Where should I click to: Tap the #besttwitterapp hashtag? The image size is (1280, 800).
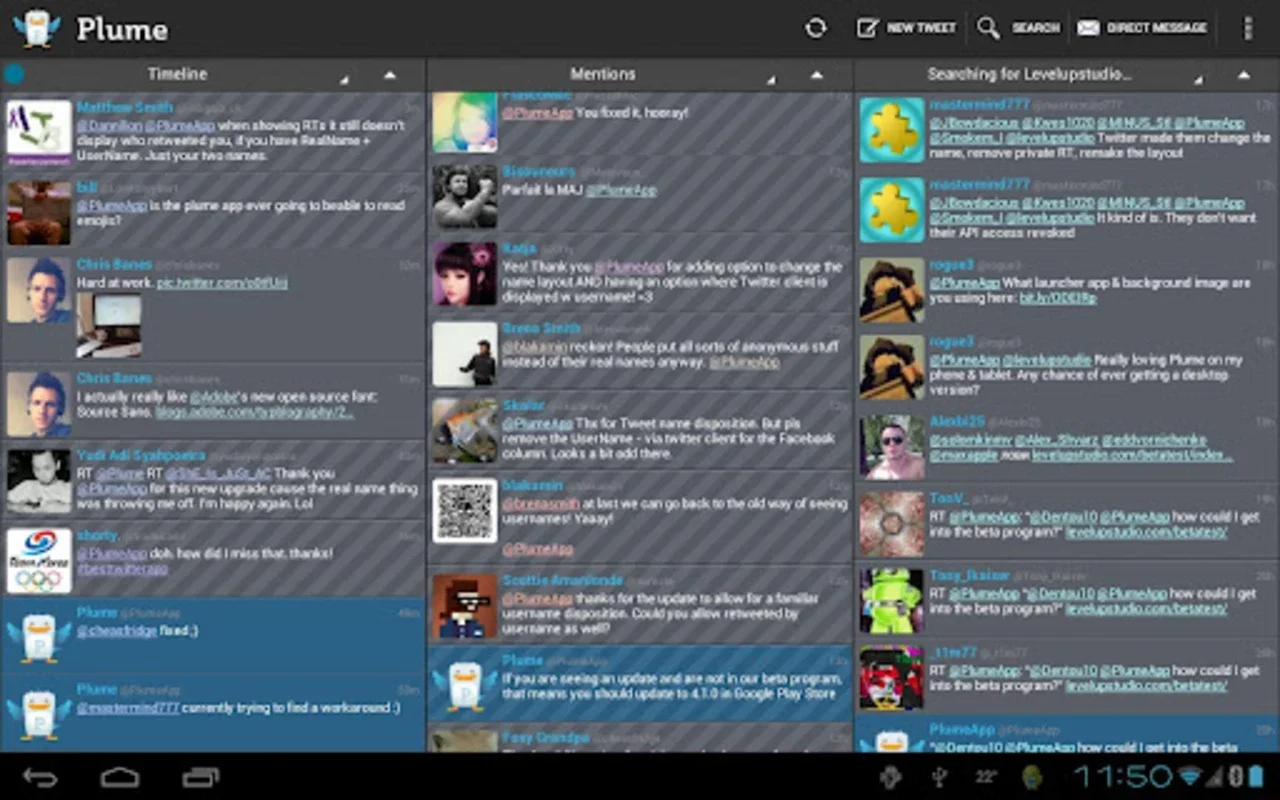click(x=122, y=569)
